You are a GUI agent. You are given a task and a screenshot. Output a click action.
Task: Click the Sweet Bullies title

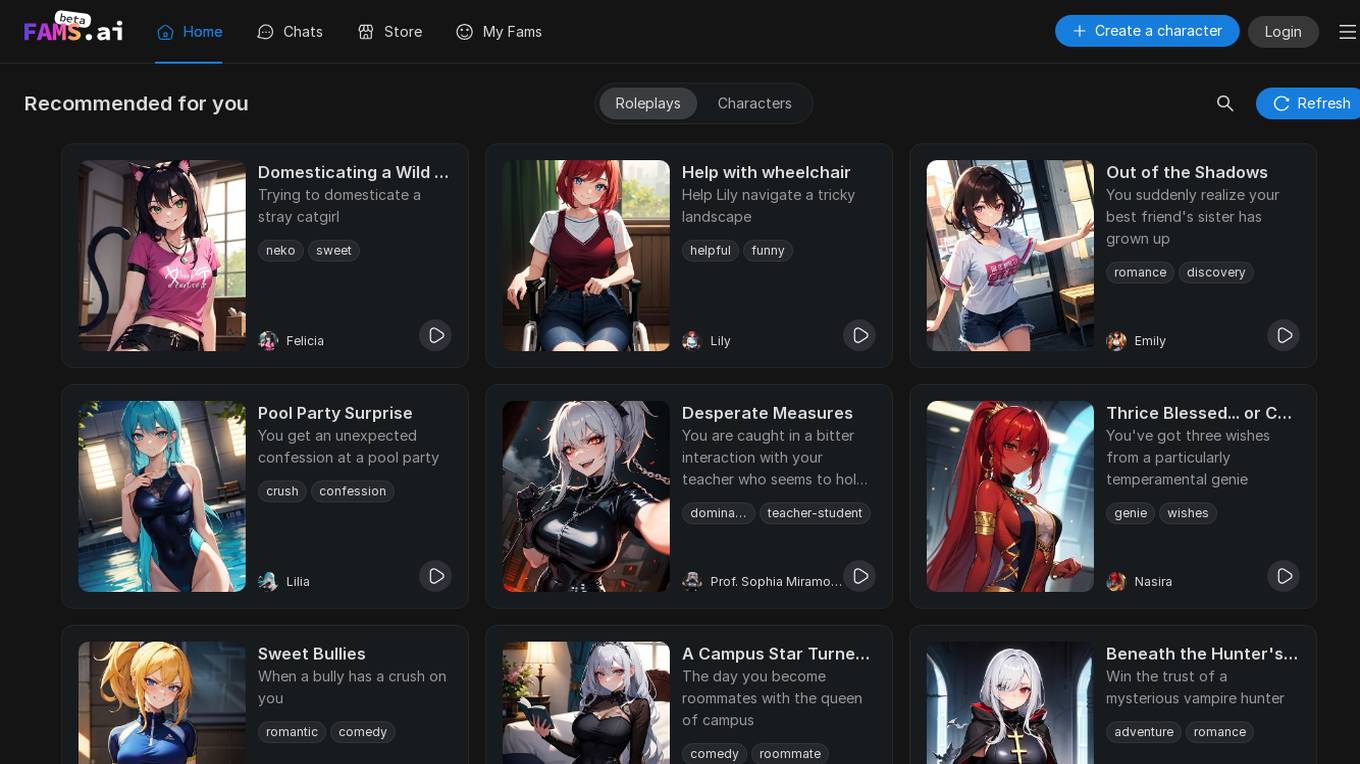[x=312, y=654]
